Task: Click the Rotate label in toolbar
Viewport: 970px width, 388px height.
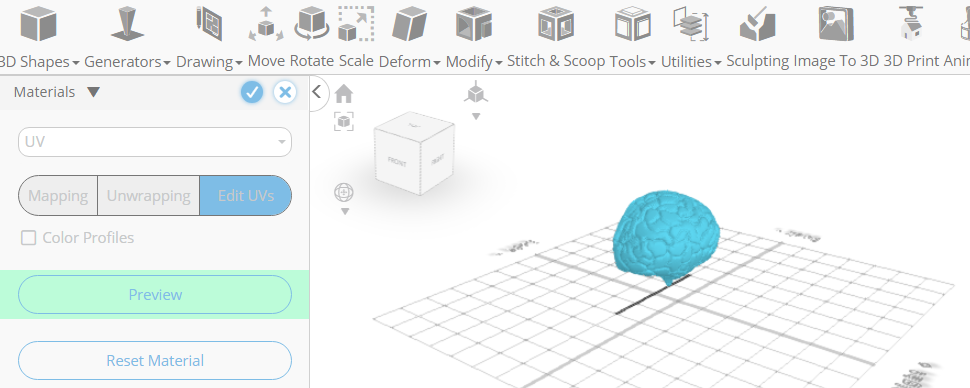Action: [x=312, y=61]
